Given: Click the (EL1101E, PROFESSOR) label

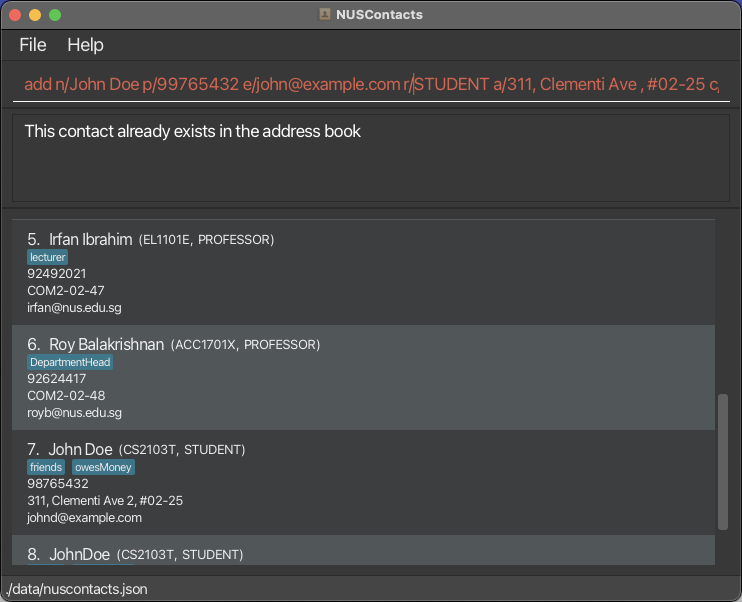Looking at the screenshot, I should click(206, 240).
